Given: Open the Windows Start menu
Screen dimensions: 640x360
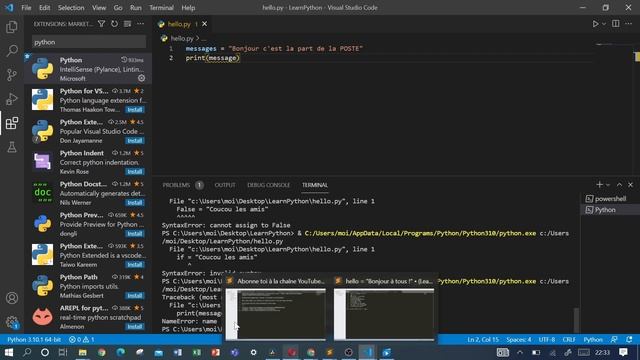Looking at the screenshot, I should 9,352.
